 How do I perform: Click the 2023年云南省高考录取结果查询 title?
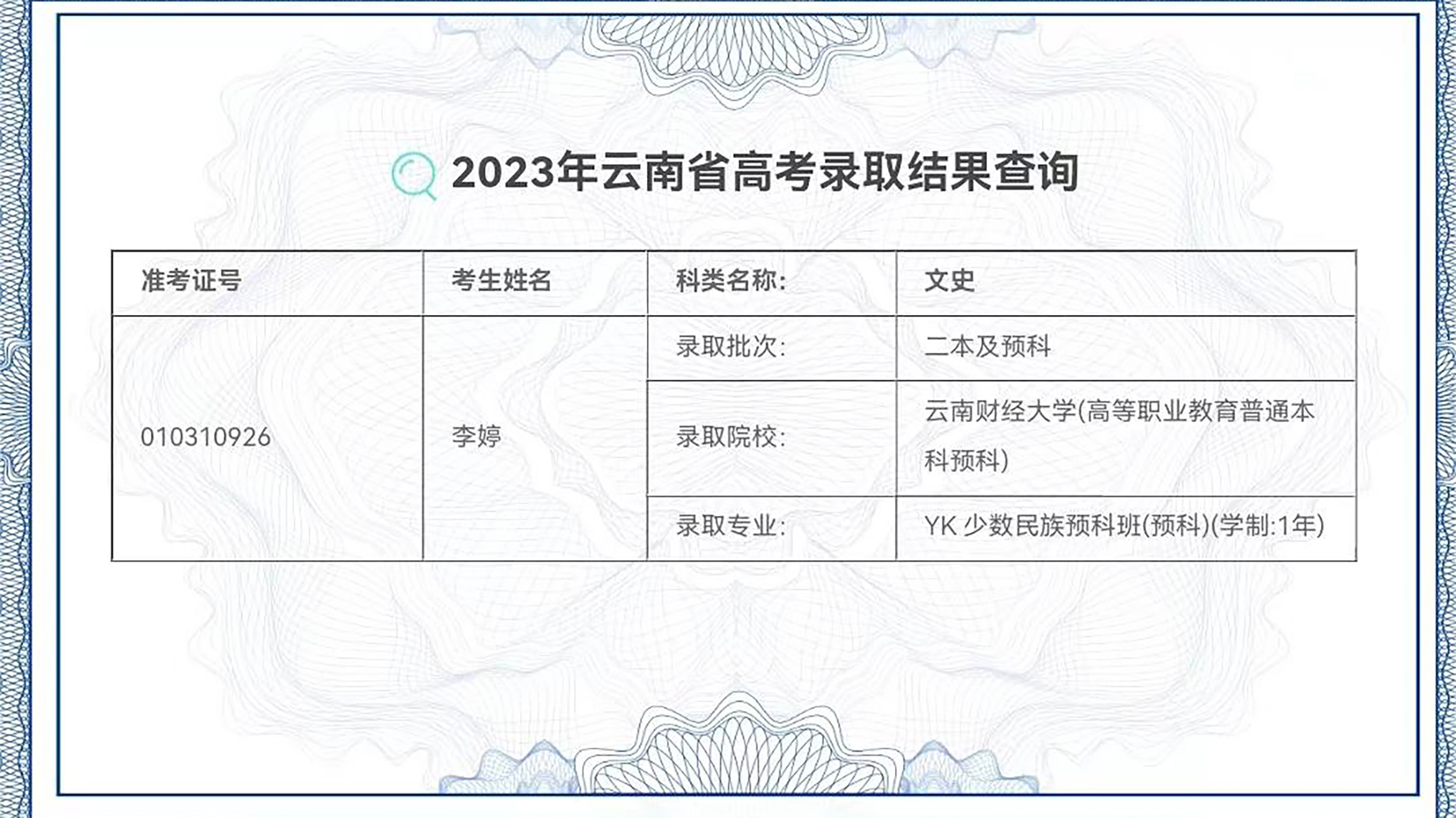click(765, 173)
